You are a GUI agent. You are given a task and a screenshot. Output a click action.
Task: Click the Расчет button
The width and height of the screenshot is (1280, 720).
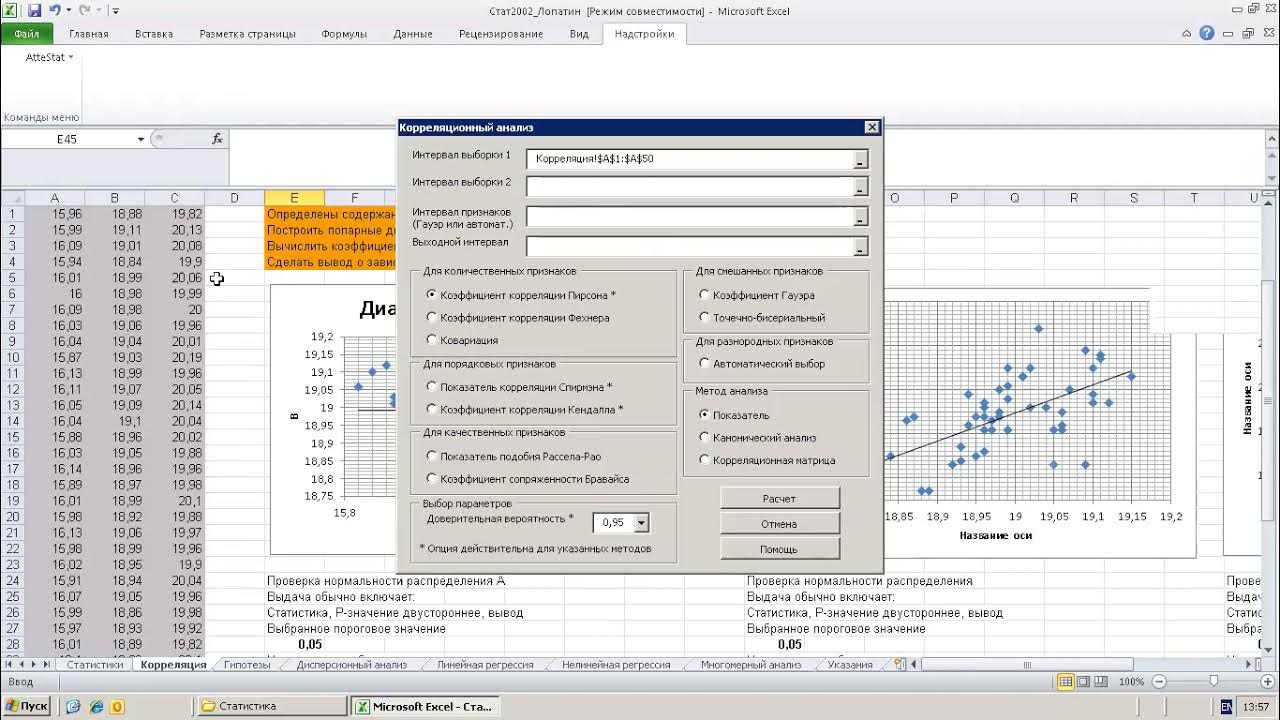click(779, 498)
